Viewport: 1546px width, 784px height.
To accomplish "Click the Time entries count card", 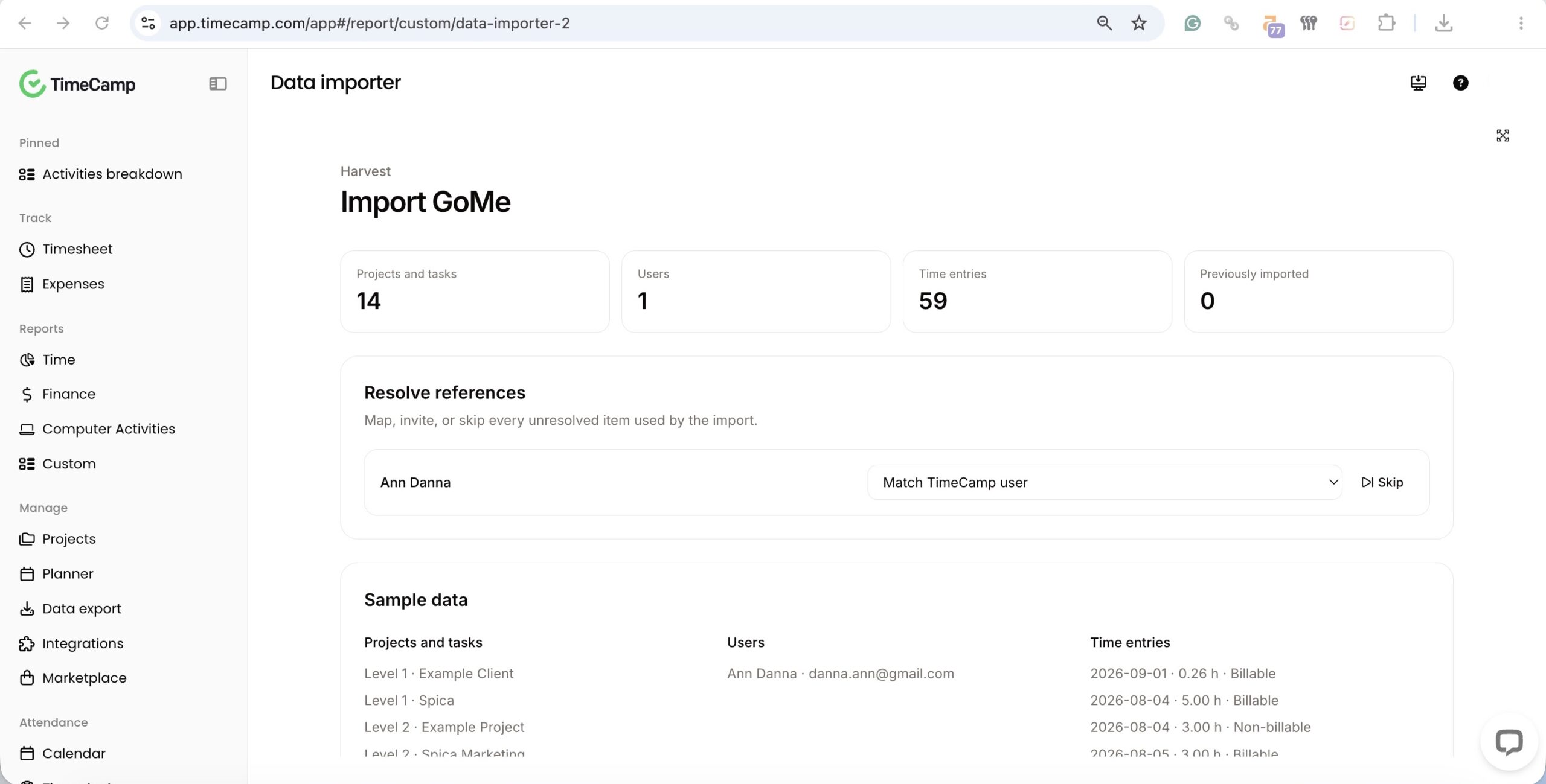I will 1037,292.
